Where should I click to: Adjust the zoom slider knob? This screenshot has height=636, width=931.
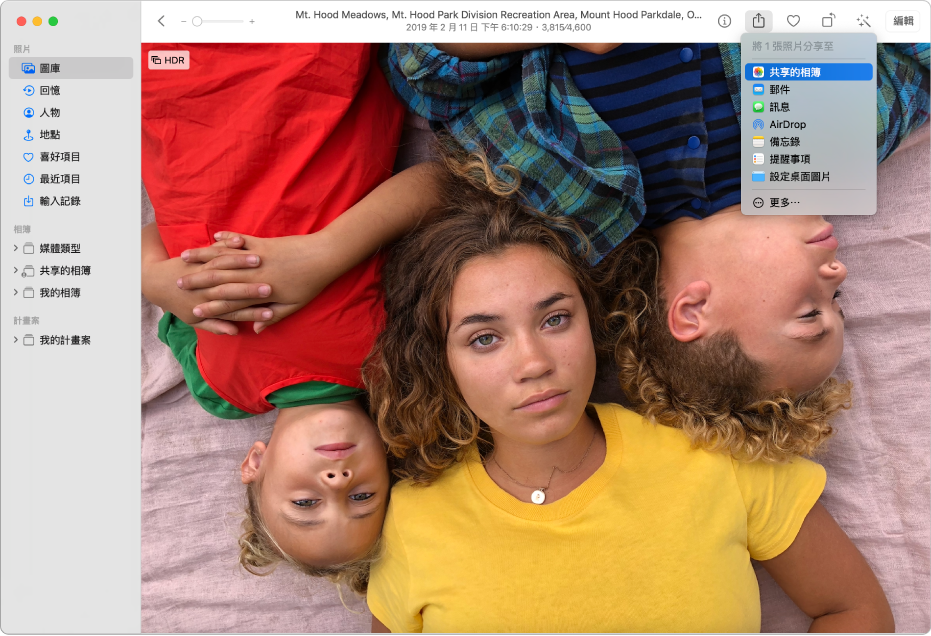point(197,21)
